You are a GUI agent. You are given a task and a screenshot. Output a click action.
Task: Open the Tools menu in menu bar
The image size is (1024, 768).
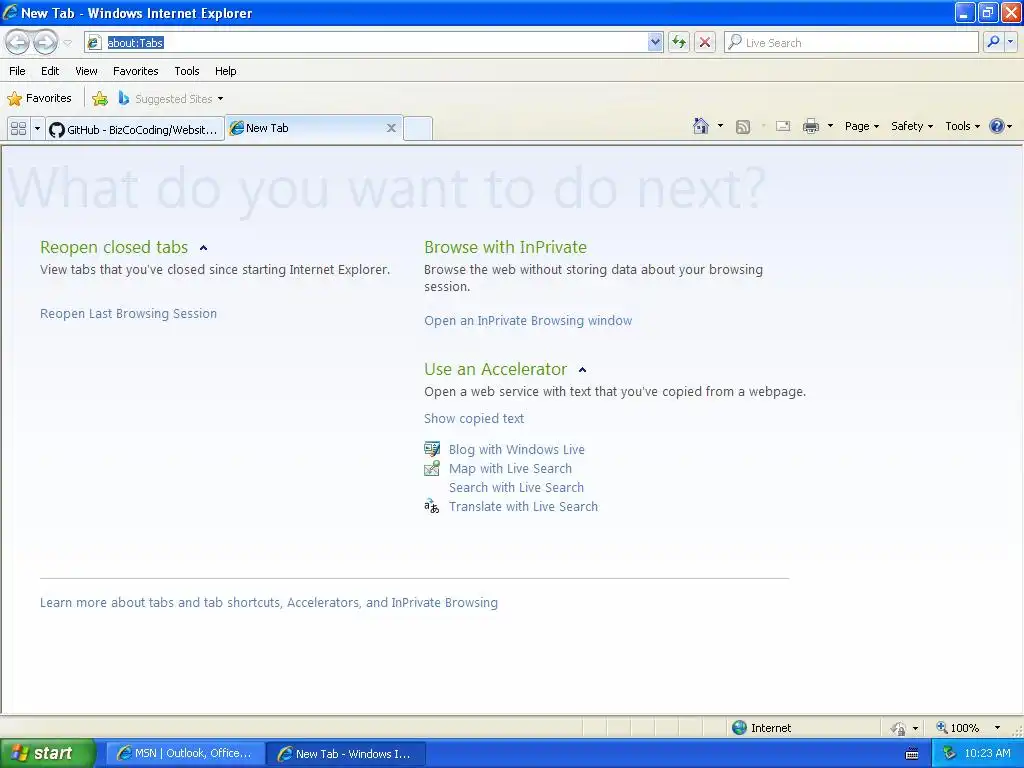[x=187, y=71]
